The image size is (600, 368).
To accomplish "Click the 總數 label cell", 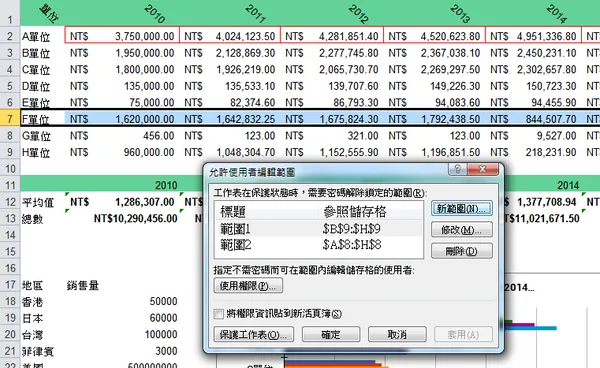I will point(42,219).
